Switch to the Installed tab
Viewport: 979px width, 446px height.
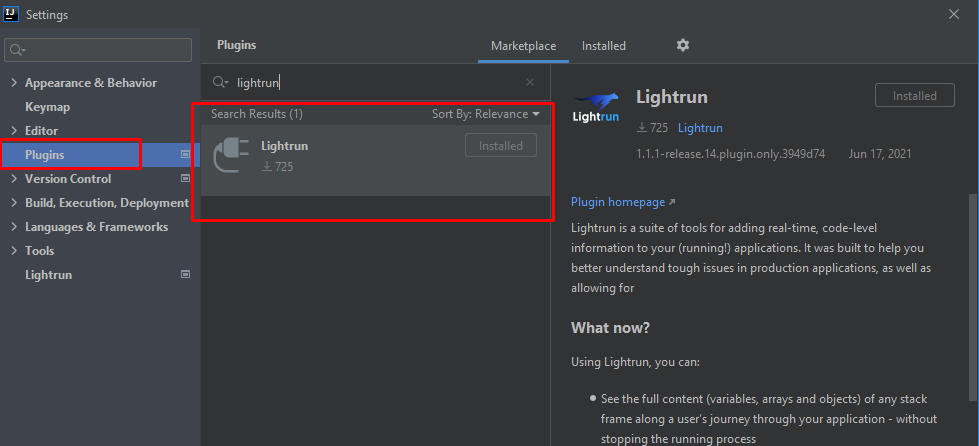point(604,46)
